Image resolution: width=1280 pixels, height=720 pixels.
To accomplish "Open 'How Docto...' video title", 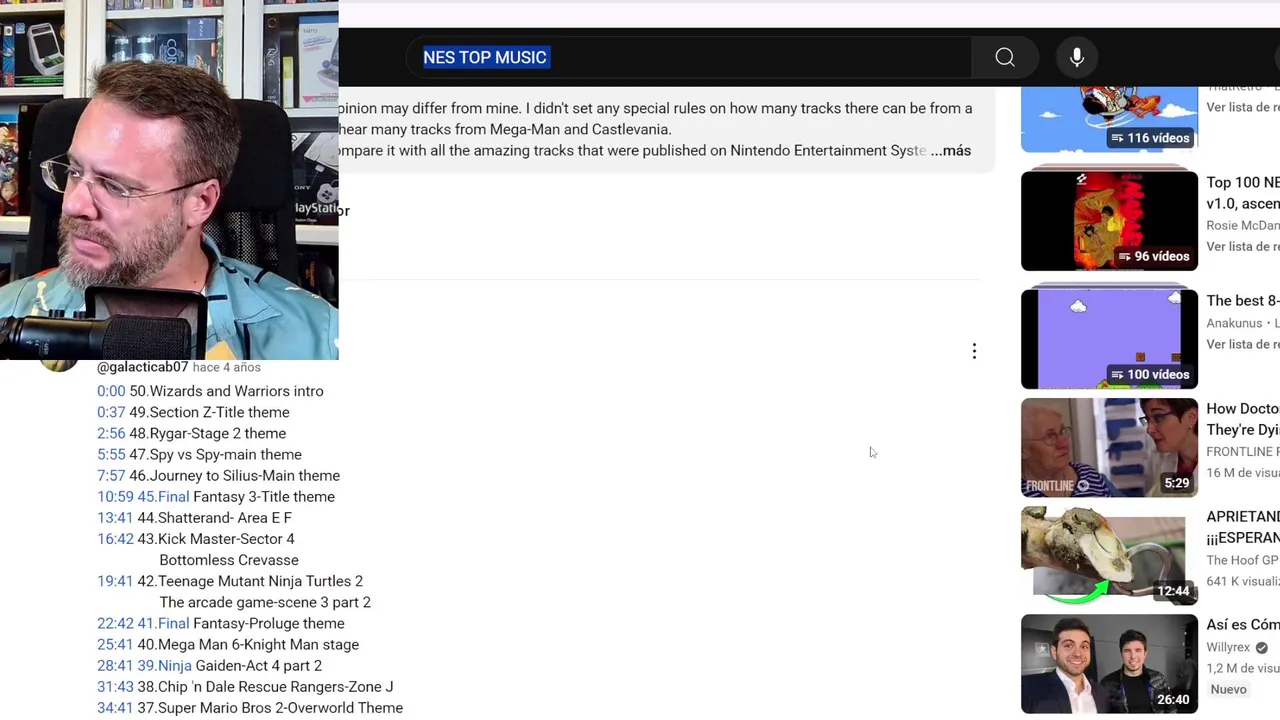I will click(1243, 419).
